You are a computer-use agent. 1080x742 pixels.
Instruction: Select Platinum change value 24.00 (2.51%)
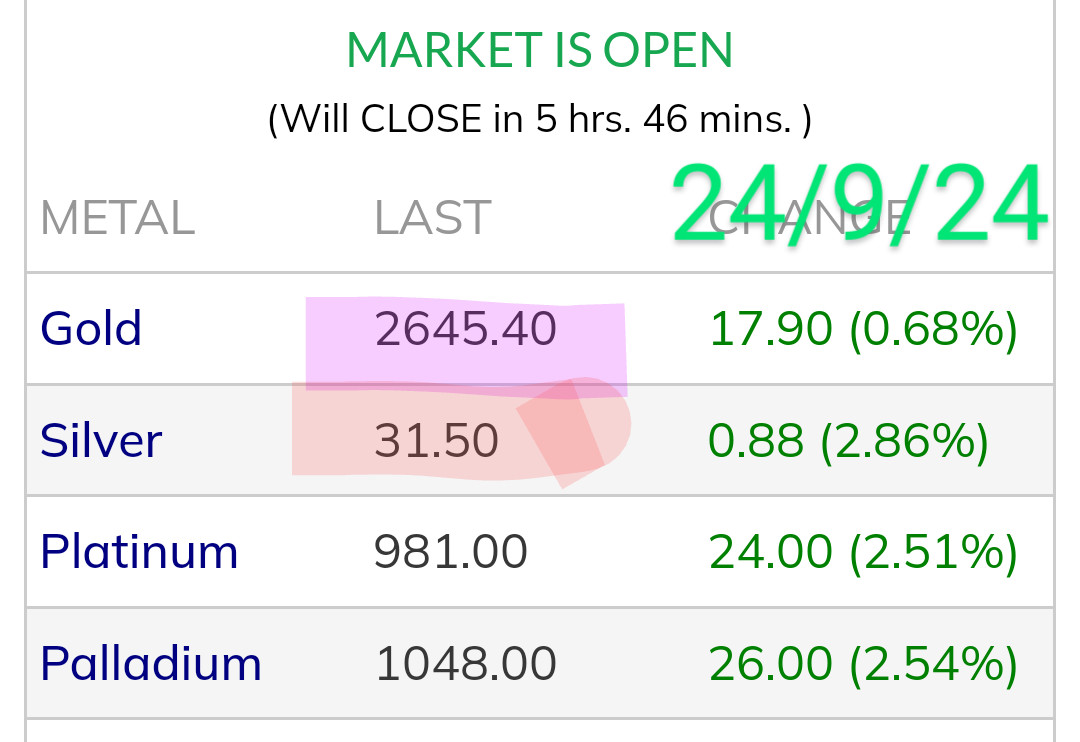pos(862,552)
